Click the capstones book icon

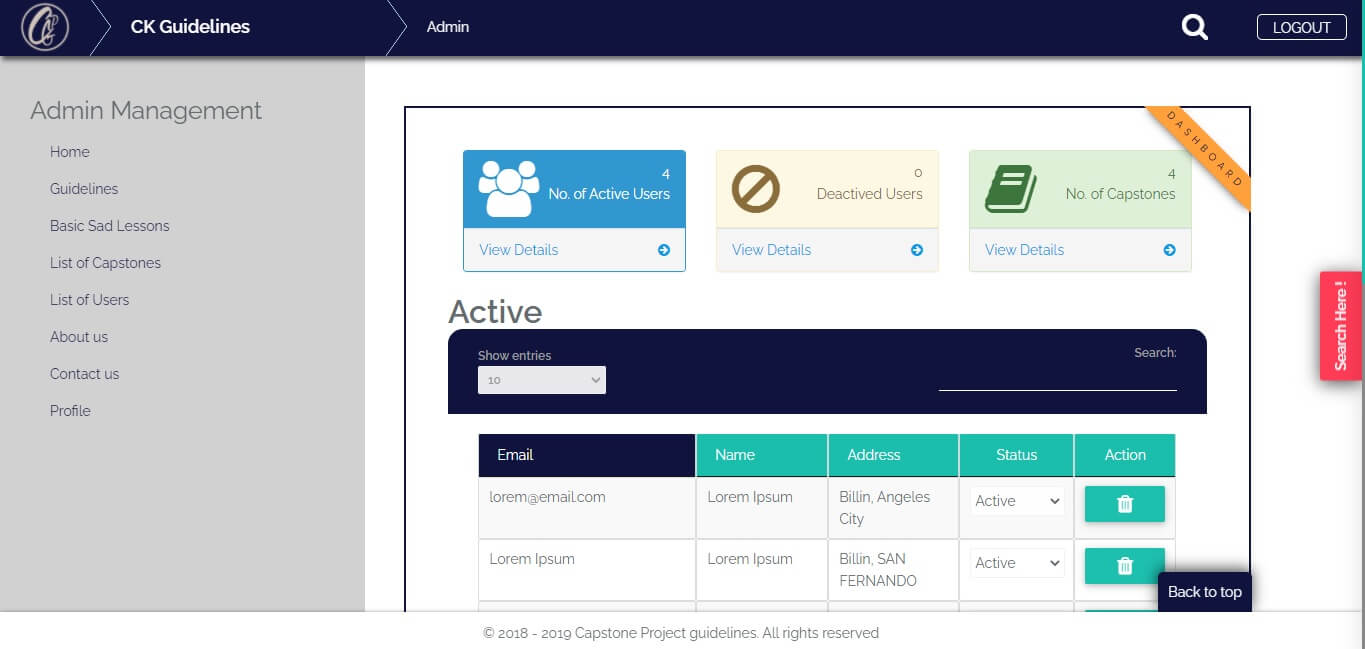1011,189
